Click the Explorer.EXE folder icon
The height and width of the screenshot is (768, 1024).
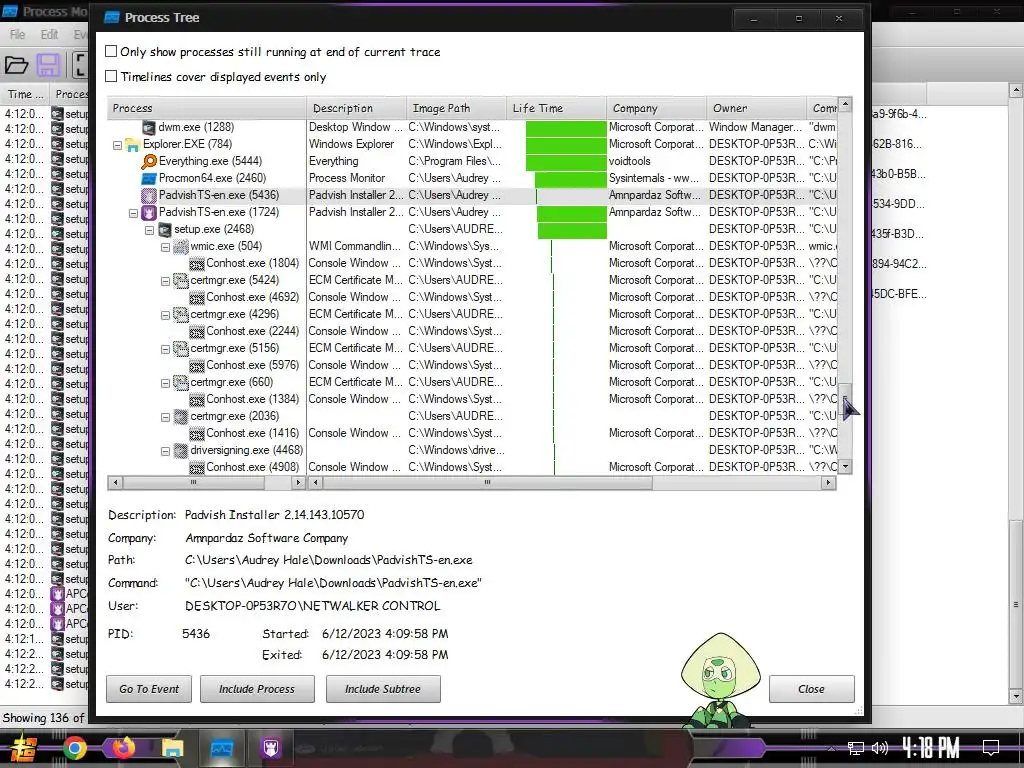coord(133,144)
